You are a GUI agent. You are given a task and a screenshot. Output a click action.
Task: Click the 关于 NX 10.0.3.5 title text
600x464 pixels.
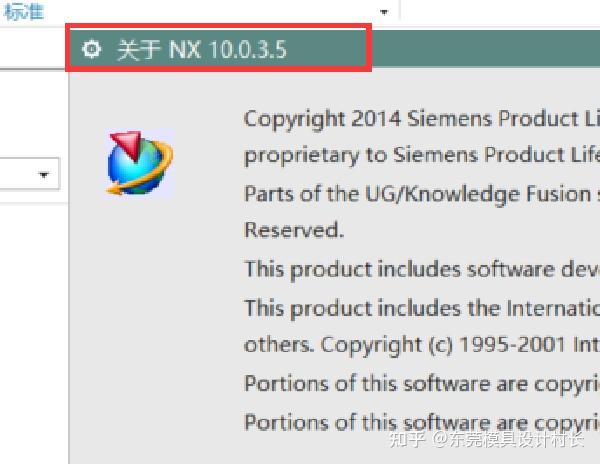pyautogui.click(x=201, y=49)
